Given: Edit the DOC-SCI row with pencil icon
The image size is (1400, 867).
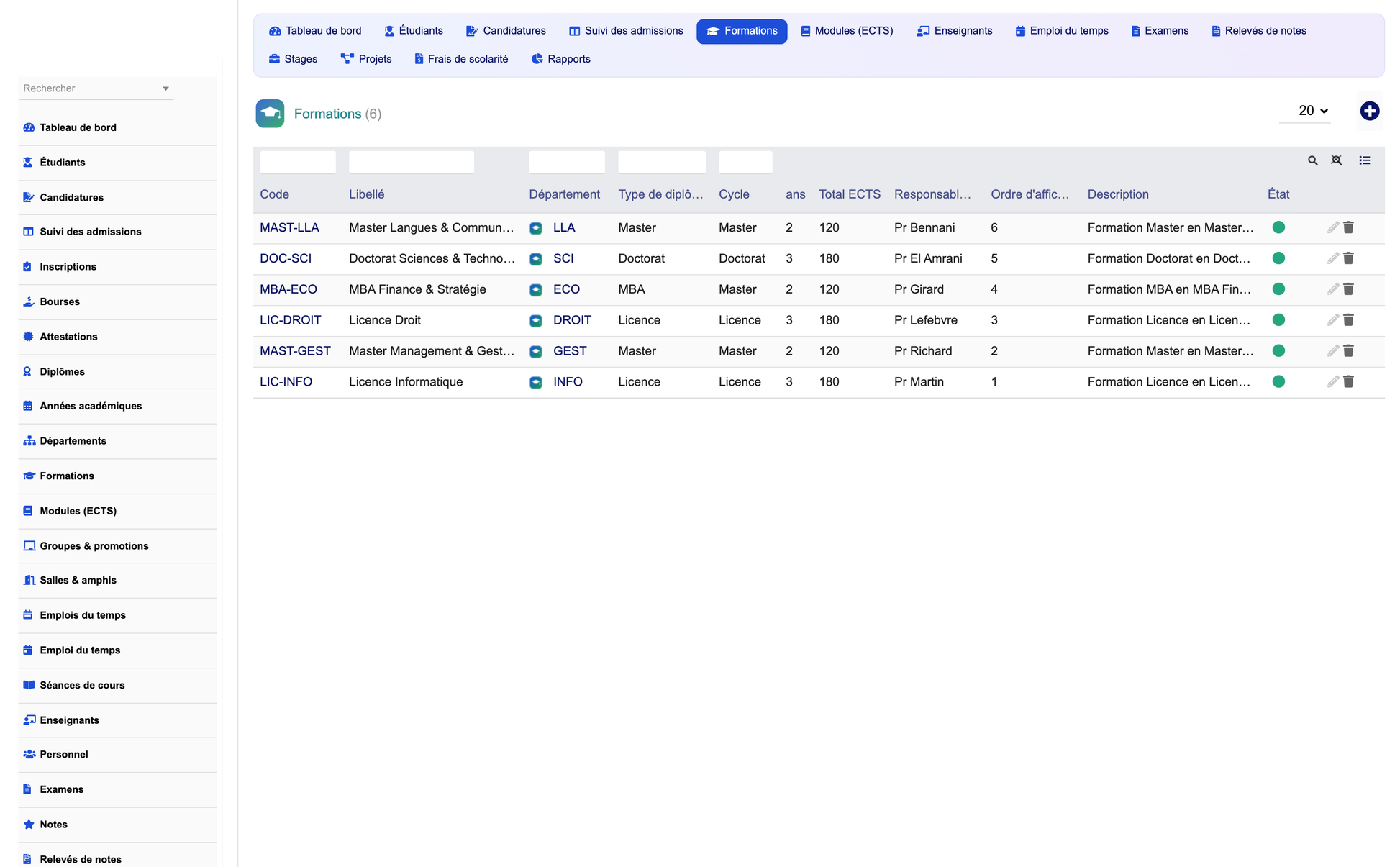Looking at the screenshot, I should 1332,258.
